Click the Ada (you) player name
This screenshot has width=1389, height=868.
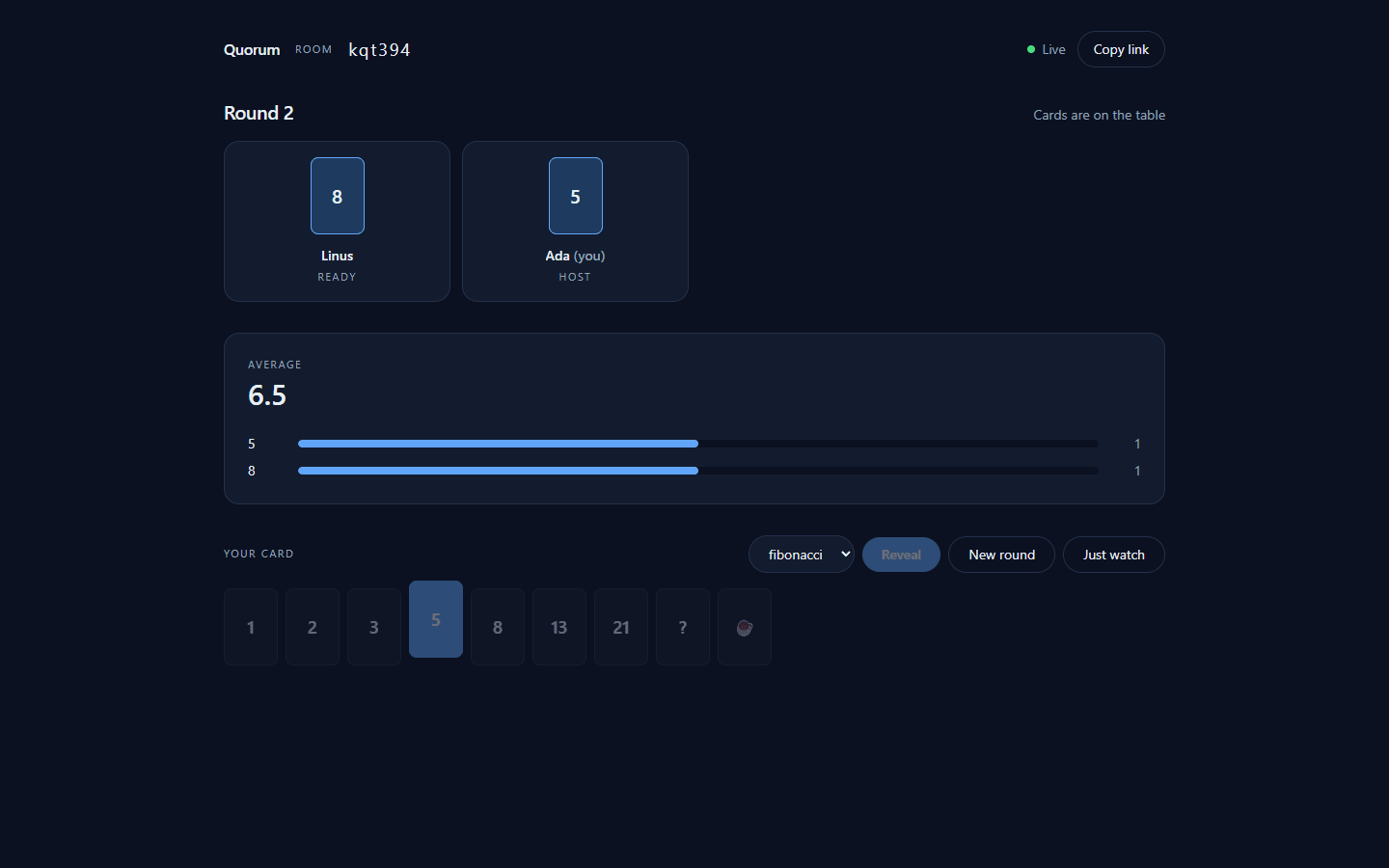point(575,256)
